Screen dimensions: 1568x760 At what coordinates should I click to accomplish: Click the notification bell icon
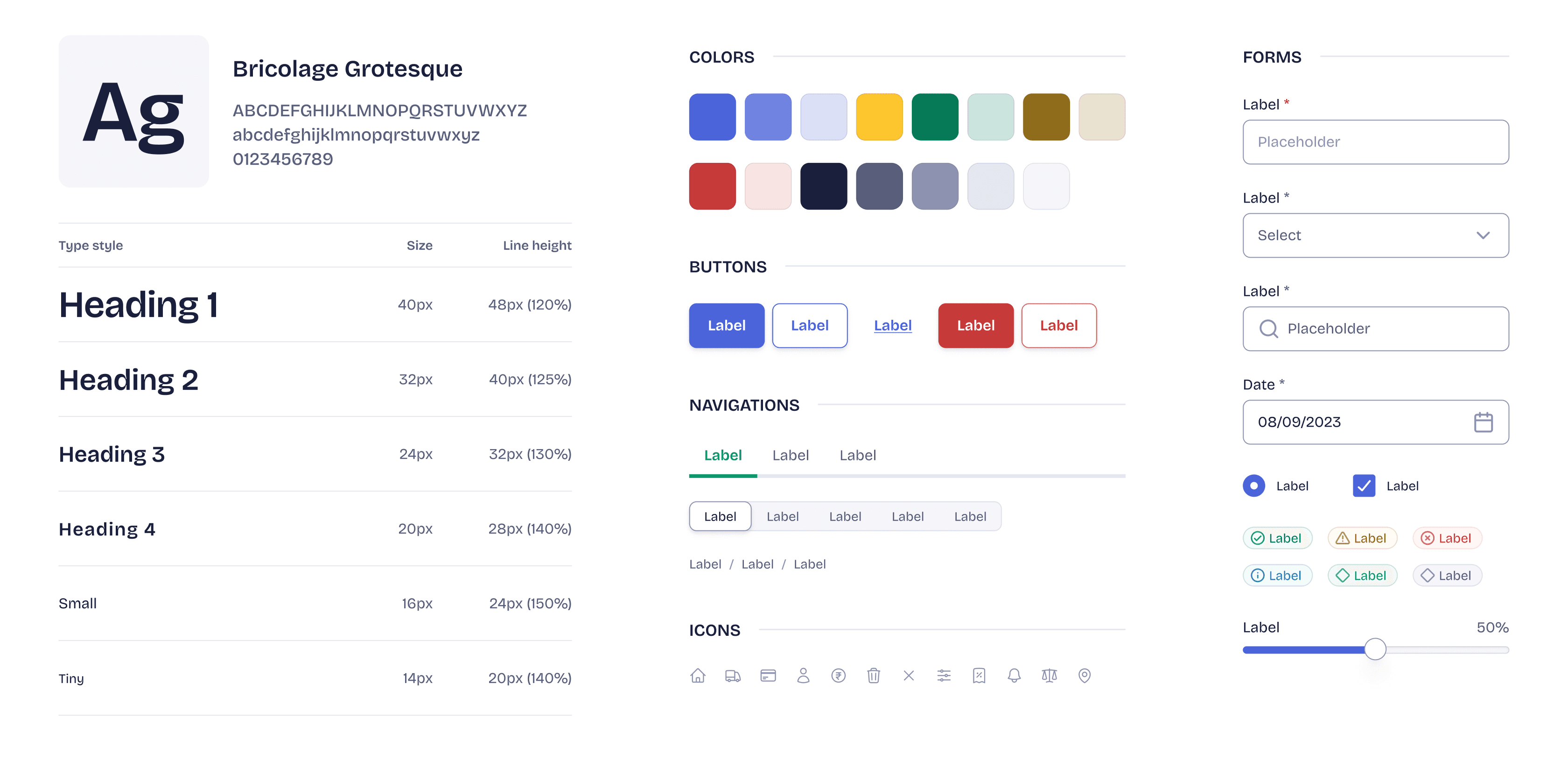(1014, 676)
